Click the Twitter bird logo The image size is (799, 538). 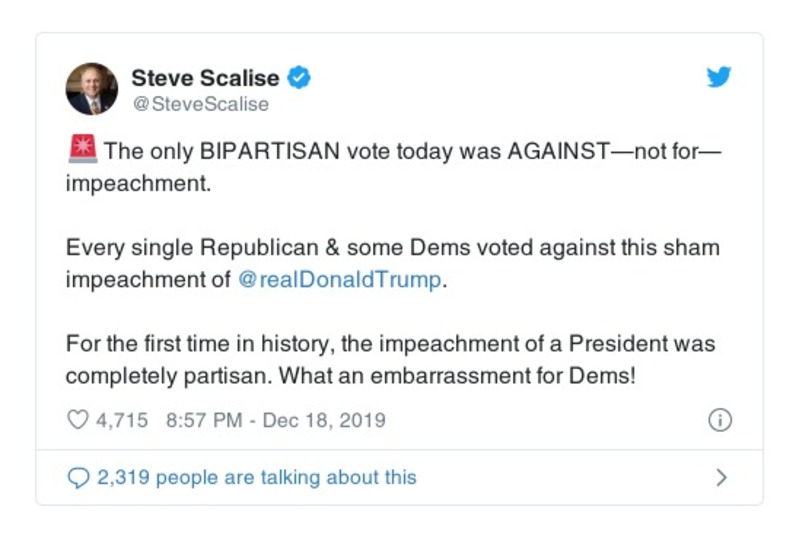pos(719,77)
